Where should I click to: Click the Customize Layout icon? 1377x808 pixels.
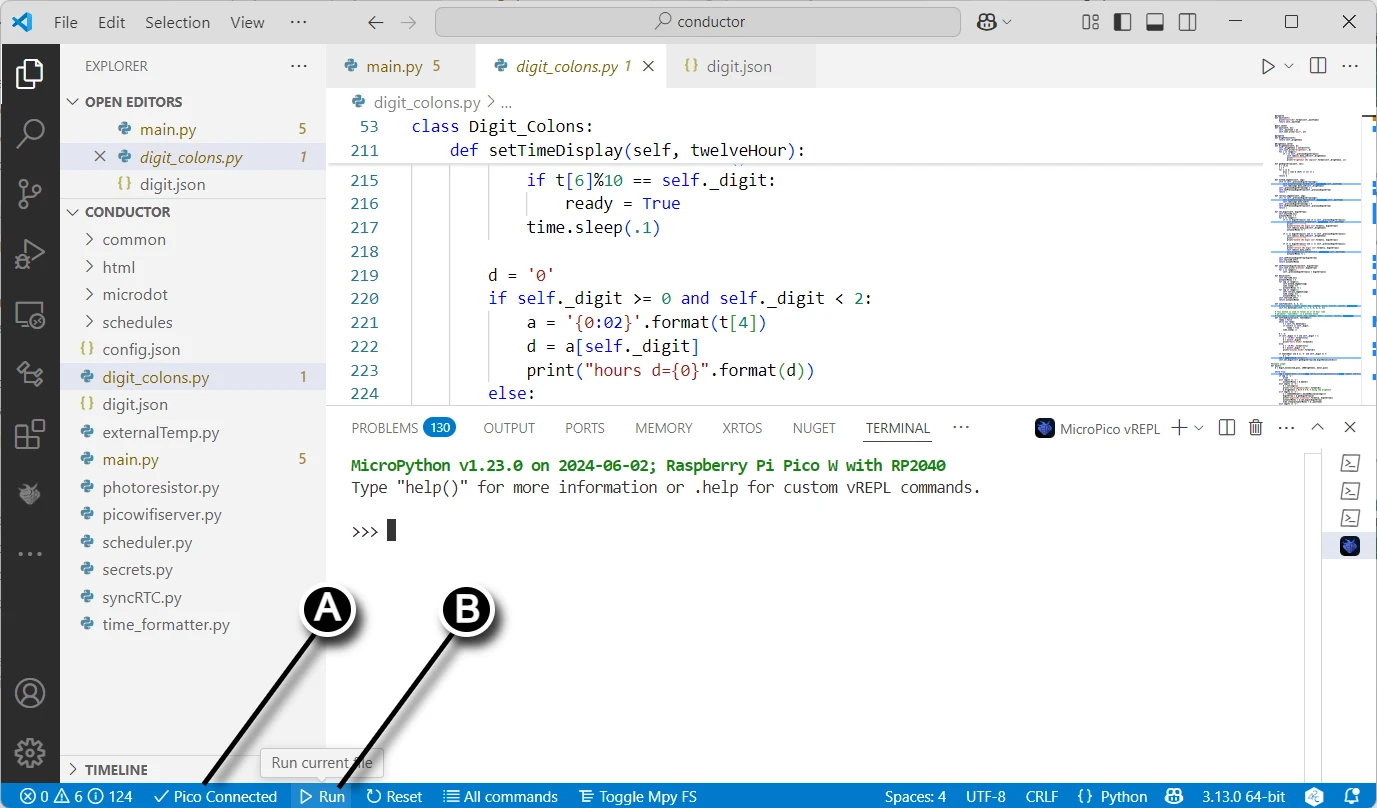coord(1090,22)
